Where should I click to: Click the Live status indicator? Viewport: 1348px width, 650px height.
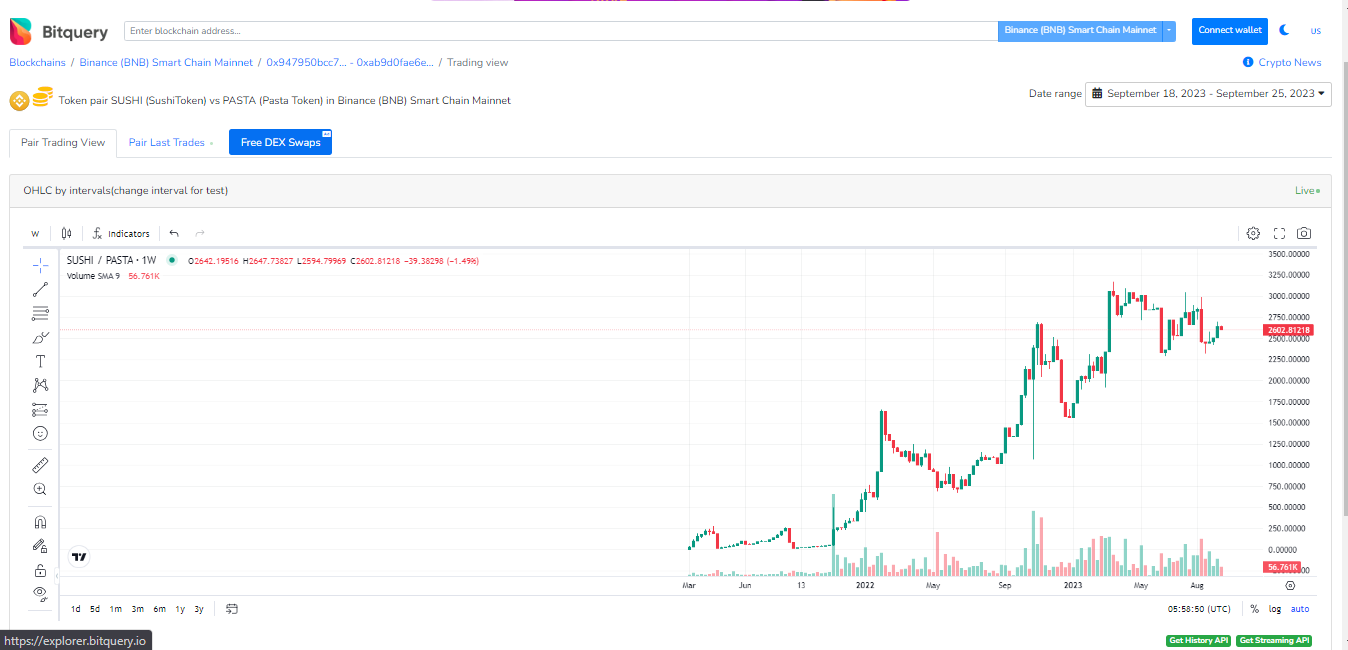point(1307,190)
